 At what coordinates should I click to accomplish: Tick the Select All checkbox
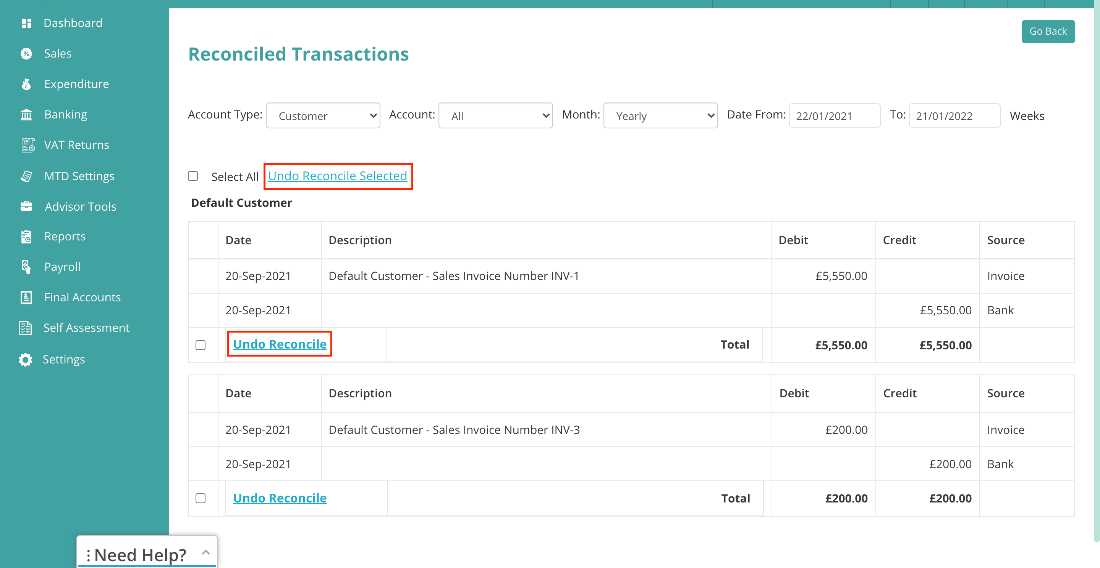(x=193, y=176)
